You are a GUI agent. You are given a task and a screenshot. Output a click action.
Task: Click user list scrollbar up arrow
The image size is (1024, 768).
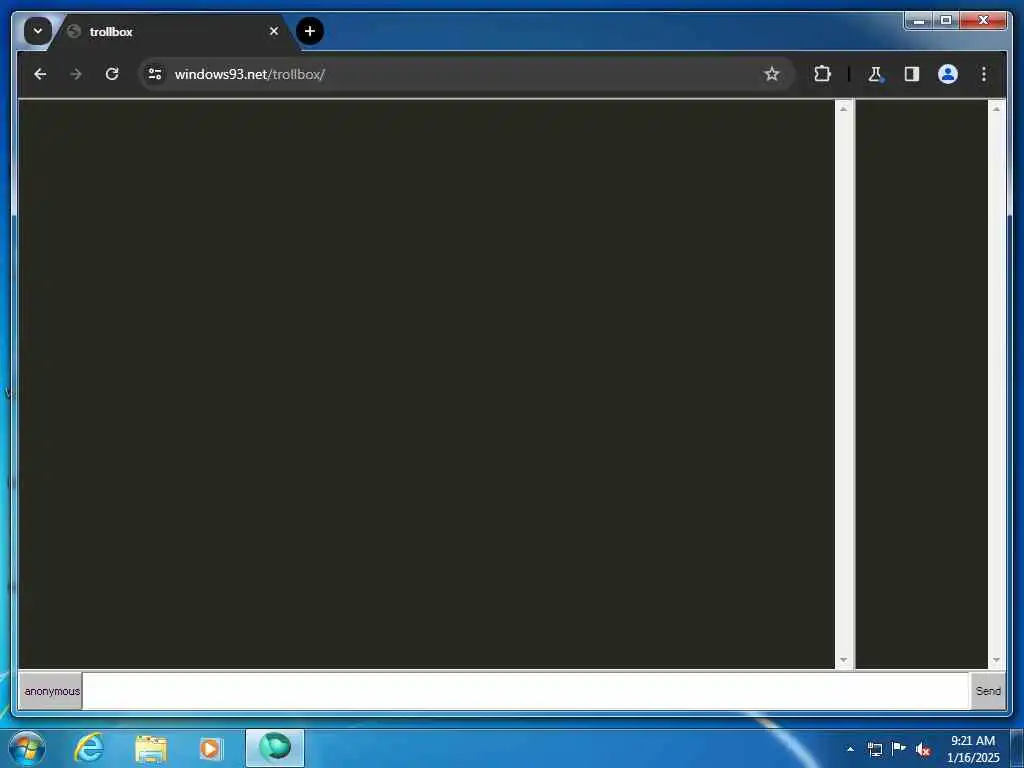(x=997, y=108)
